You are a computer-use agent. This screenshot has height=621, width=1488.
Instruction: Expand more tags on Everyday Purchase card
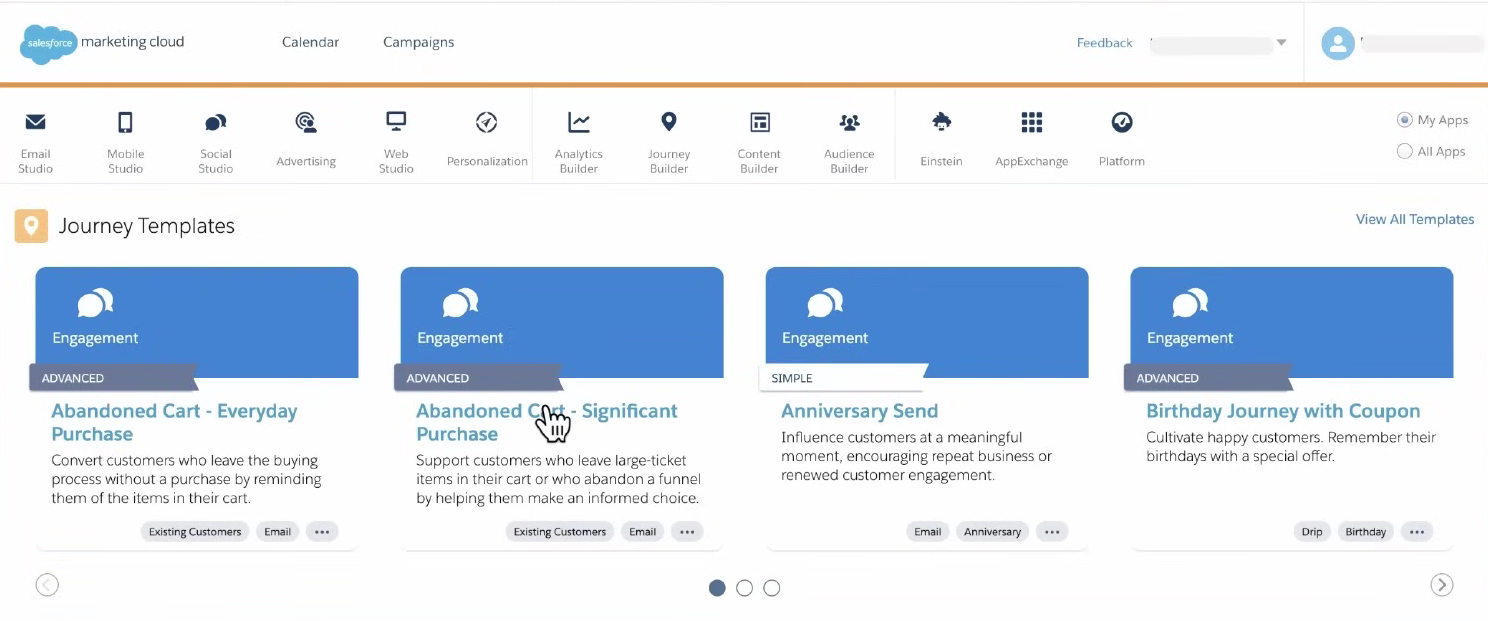pyautogui.click(x=322, y=532)
